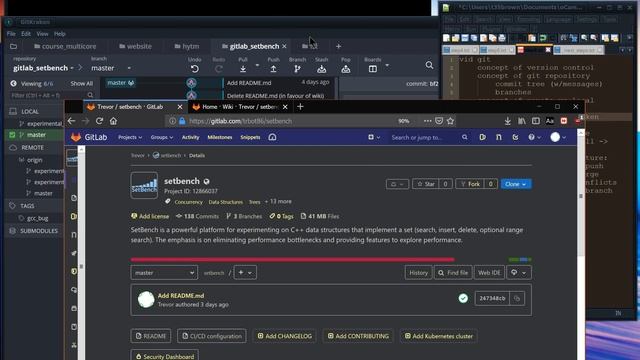Open GitLab help question mark dropdown
This screenshot has height=360, width=640.
coord(534,137)
